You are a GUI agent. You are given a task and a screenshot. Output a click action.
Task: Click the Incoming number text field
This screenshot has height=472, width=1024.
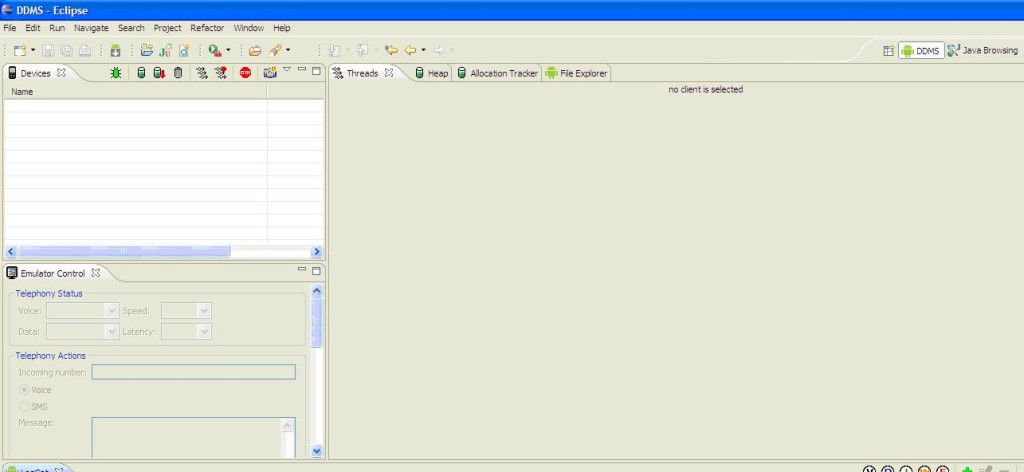pos(193,372)
